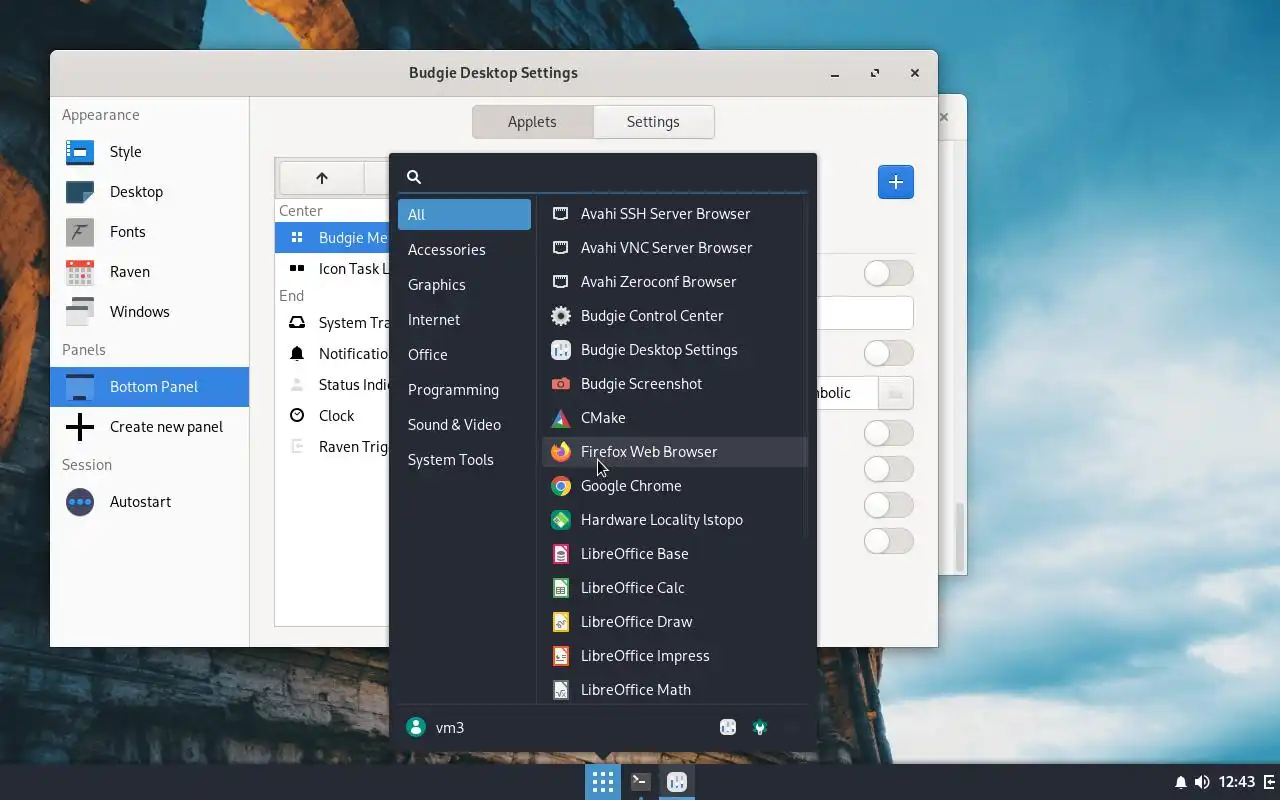Open LibreOffice Impress
This screenshot has height=800, width=1280.
674,656
